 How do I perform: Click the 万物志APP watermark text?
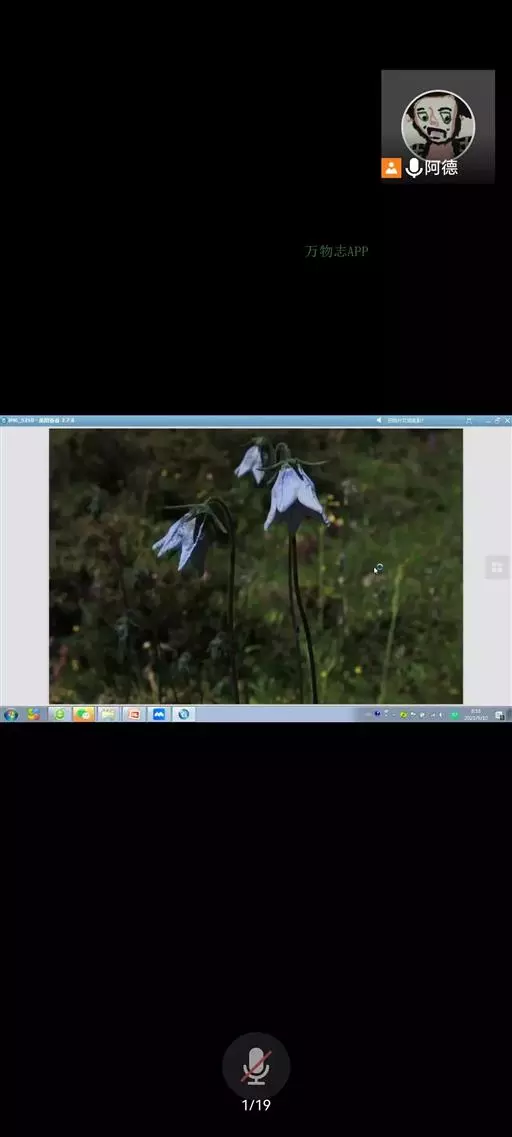coord(336,251)
